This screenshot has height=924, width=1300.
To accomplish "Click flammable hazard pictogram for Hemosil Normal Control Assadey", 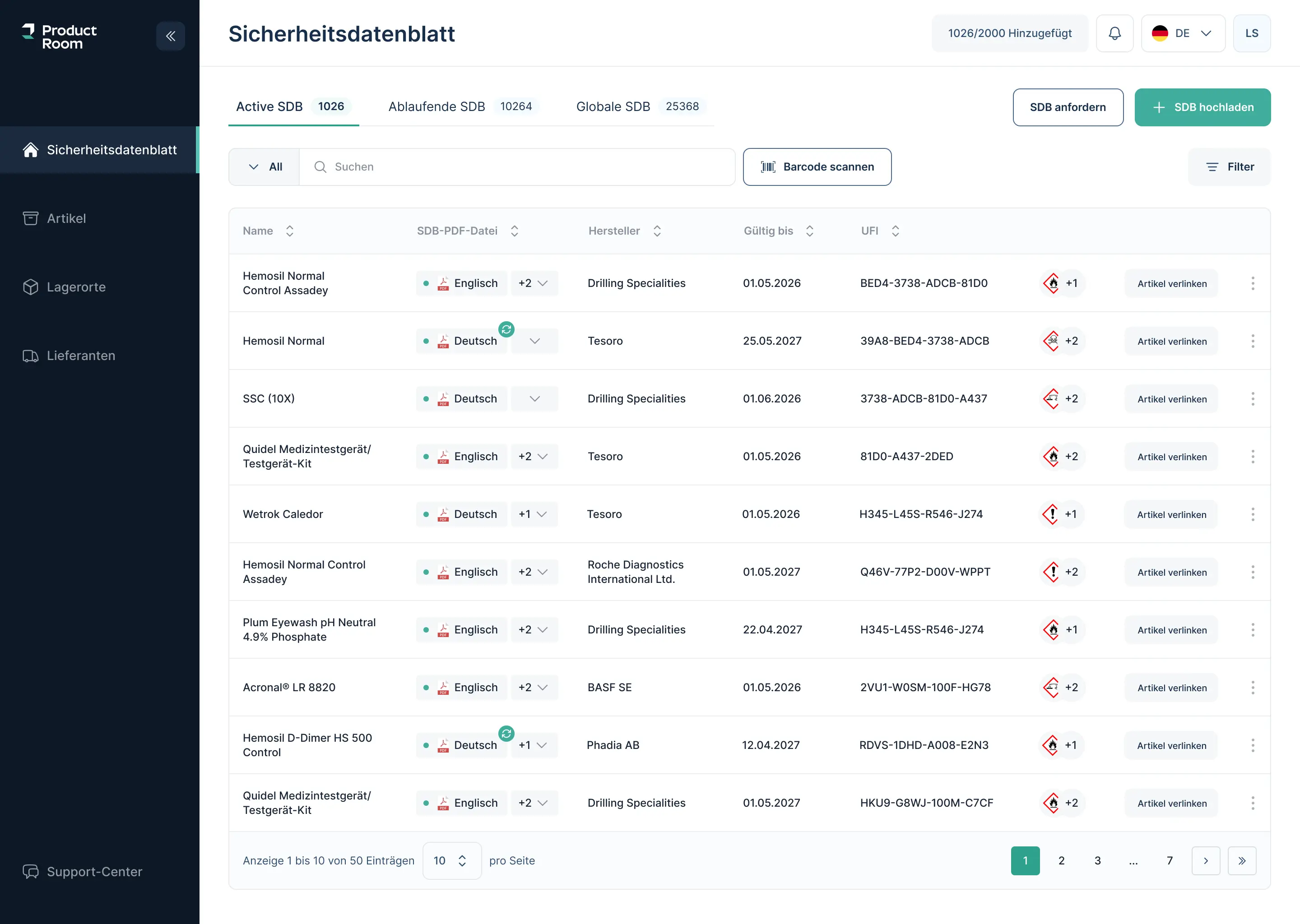I will click(x=1052, y=283).
